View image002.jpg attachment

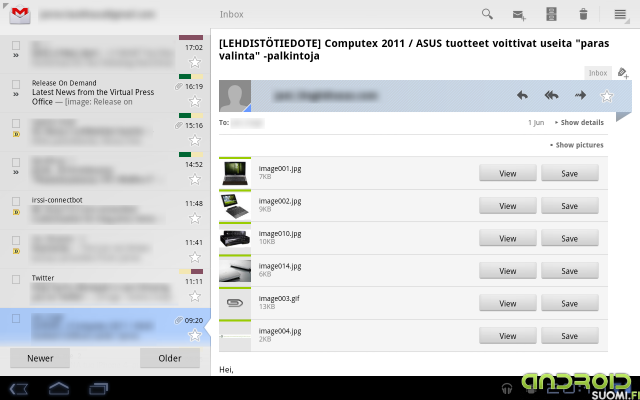(x=508, y=206)
